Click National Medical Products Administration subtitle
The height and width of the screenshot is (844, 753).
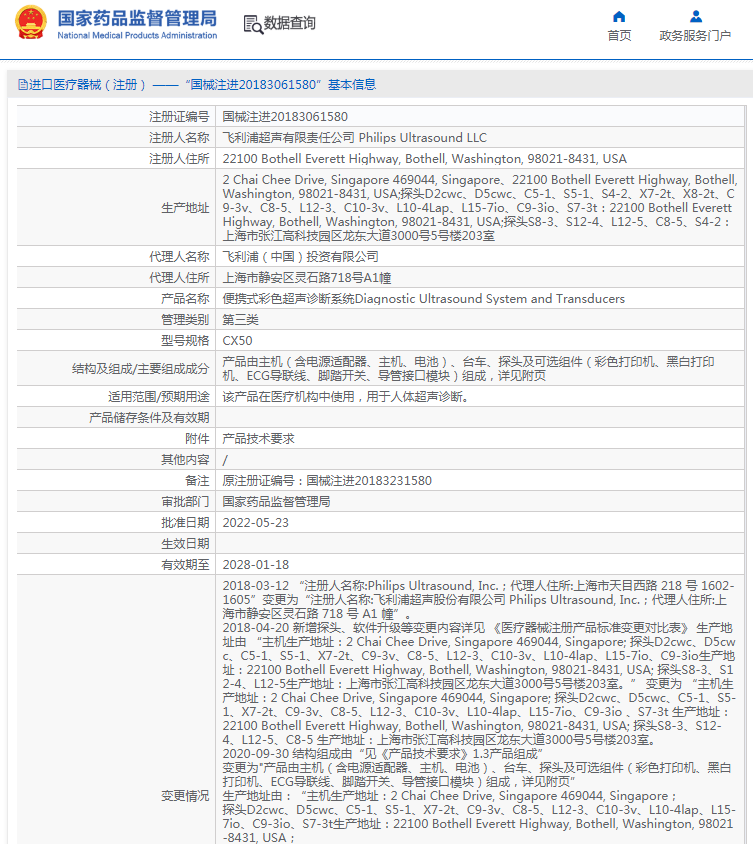point(137,36)
